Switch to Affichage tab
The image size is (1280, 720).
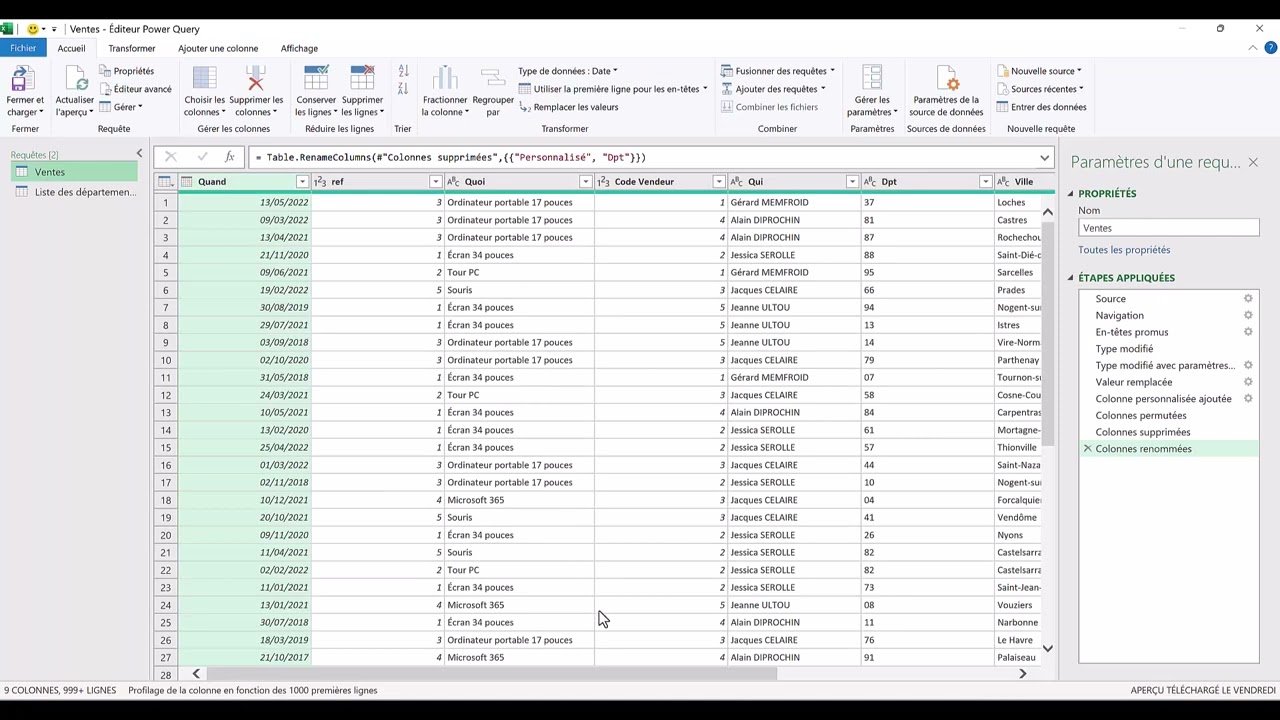pos(299,48)
